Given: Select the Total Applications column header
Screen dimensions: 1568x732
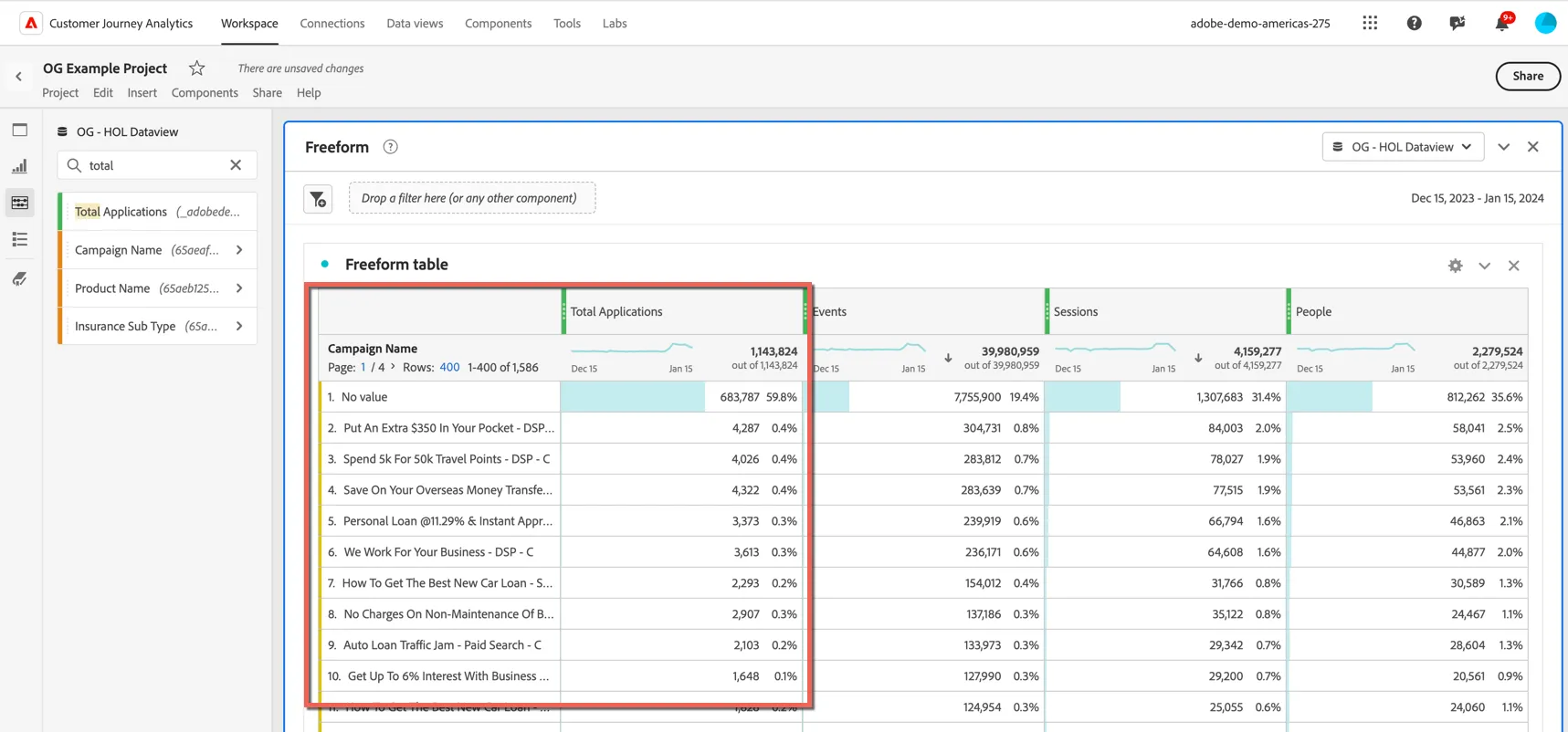Looking at the screenshot, I should pyautogui.click(x=682, y=311).
